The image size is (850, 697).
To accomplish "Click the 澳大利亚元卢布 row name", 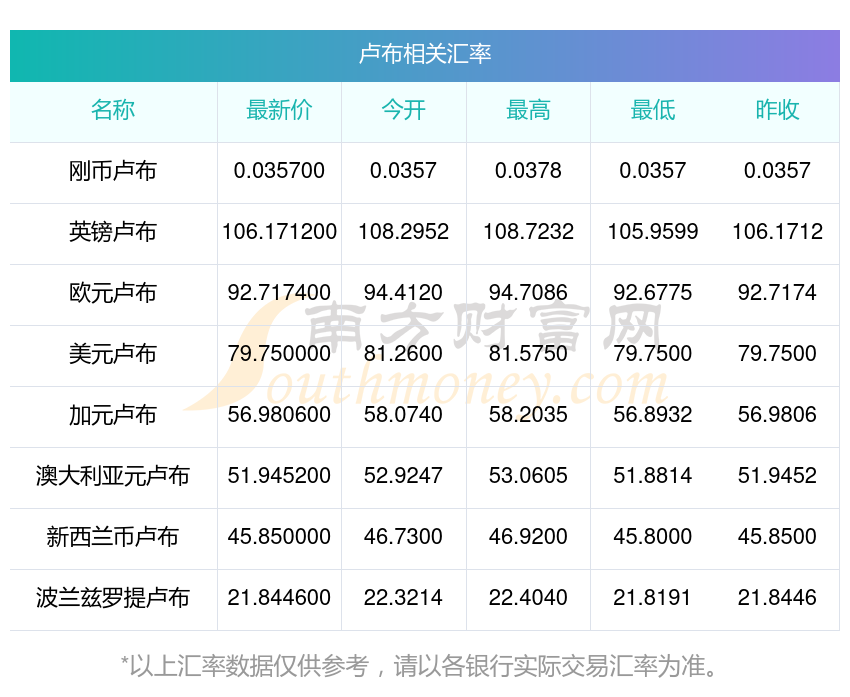I will 113,476.
